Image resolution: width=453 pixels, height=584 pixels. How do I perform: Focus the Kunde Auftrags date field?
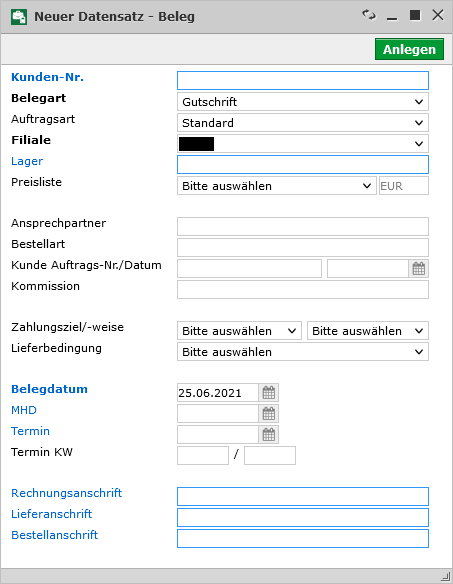point(368,269)
